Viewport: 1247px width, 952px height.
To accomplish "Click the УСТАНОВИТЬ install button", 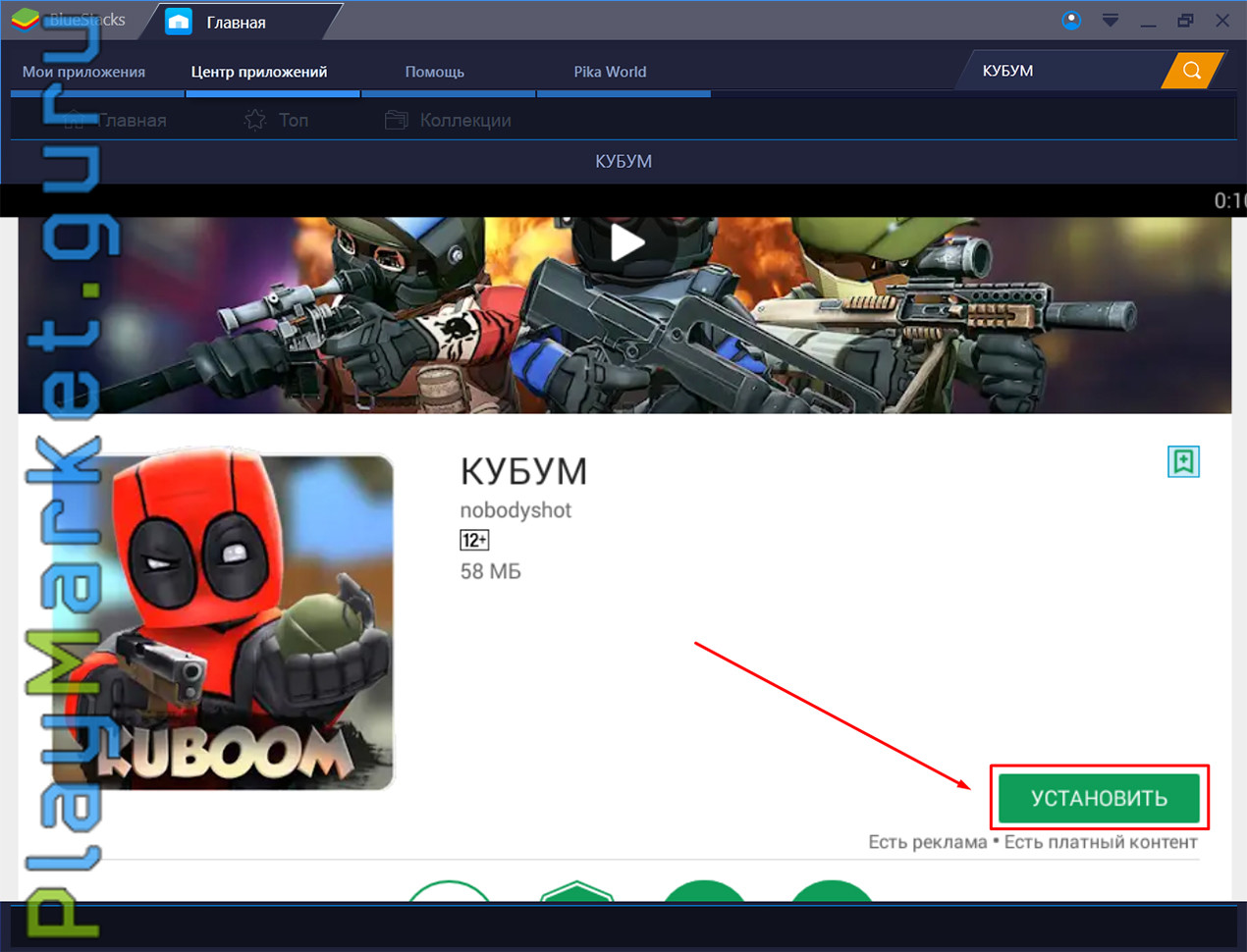I will (x=1099, y=798).
